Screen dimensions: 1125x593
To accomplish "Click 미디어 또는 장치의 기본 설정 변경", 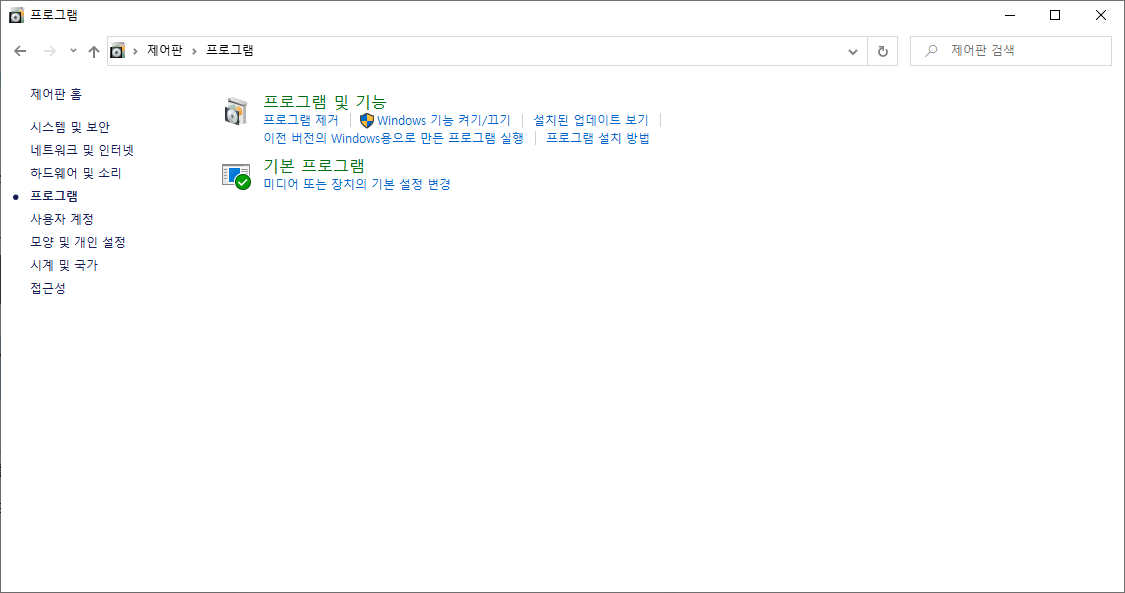I will point(357,184).
